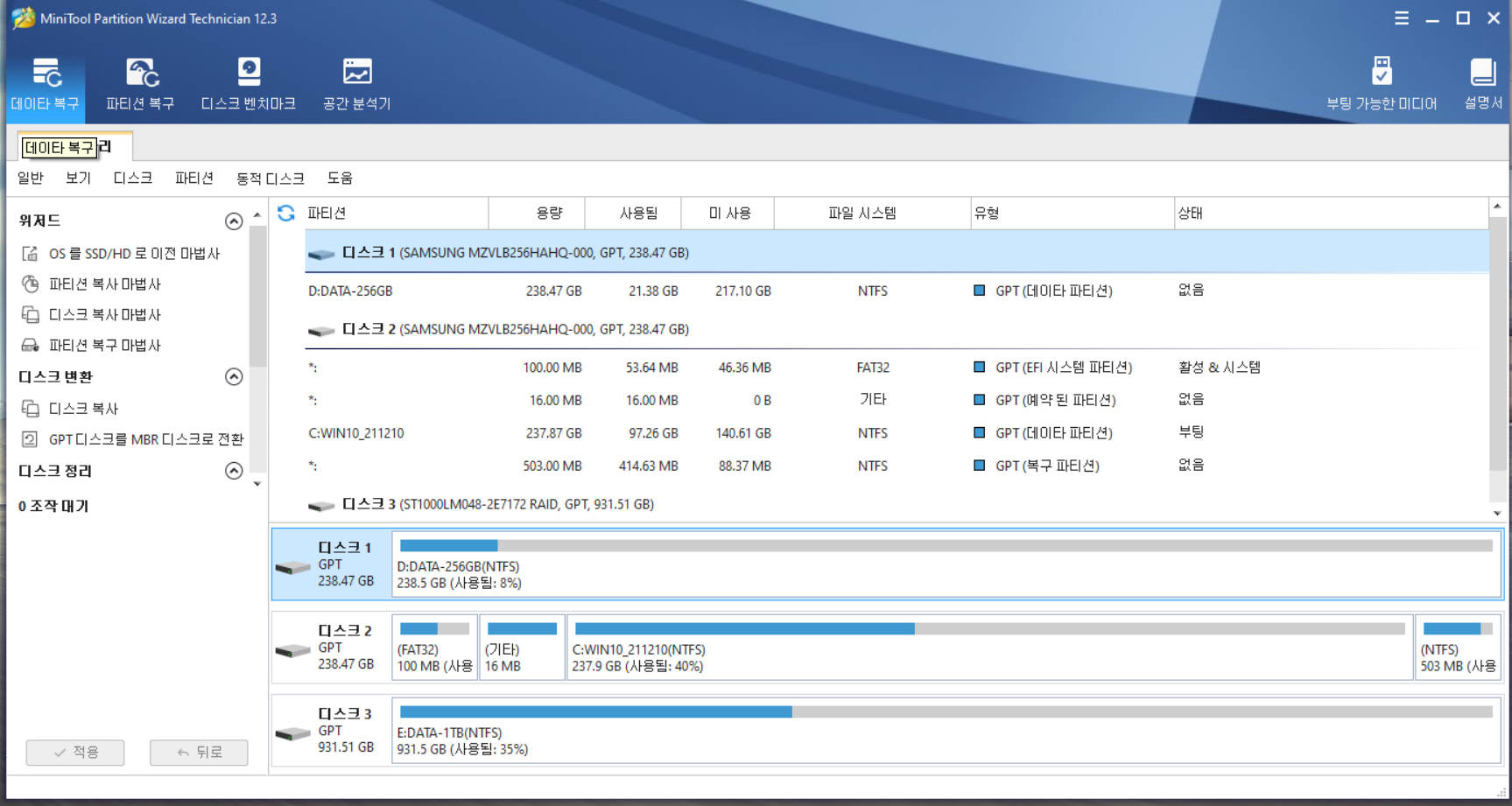Sort by 파일 시스템 column header

tap(872, 213)
